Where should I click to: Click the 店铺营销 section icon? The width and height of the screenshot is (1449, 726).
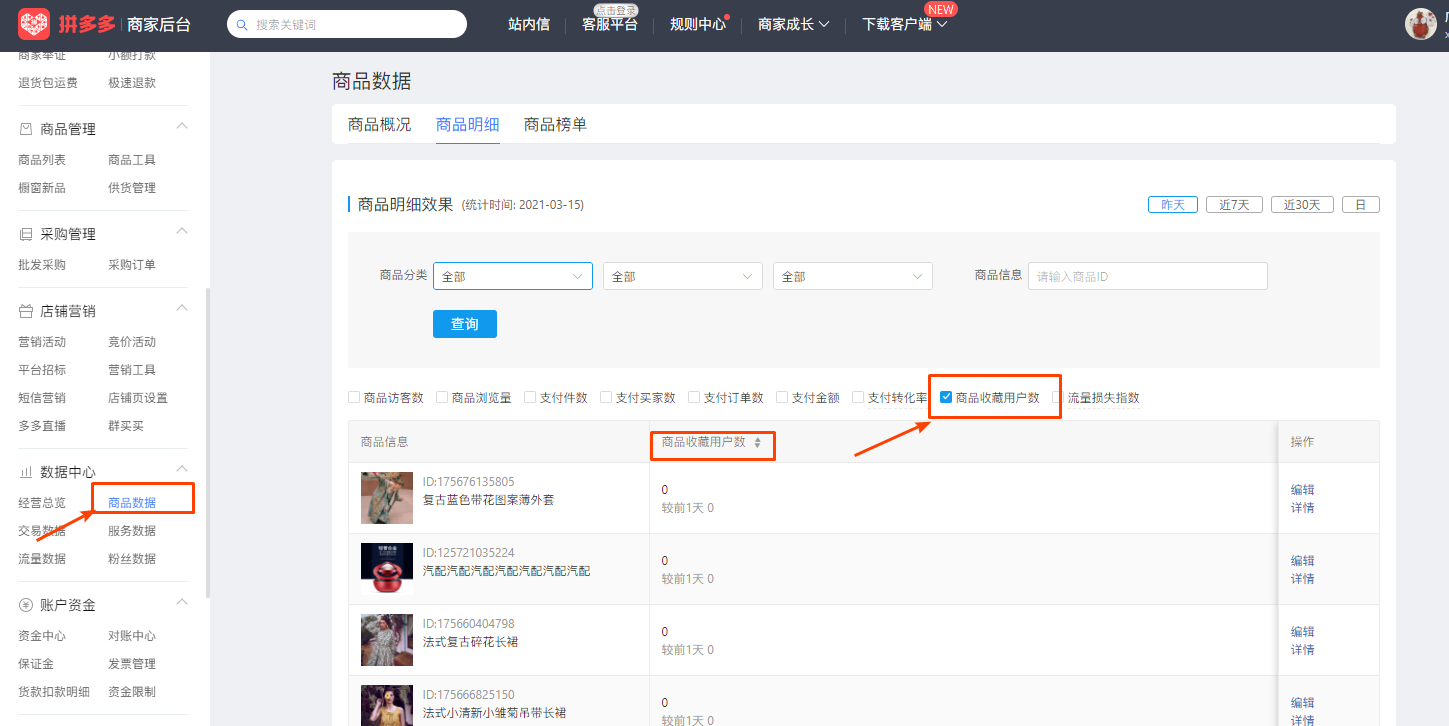pos(26,311)
